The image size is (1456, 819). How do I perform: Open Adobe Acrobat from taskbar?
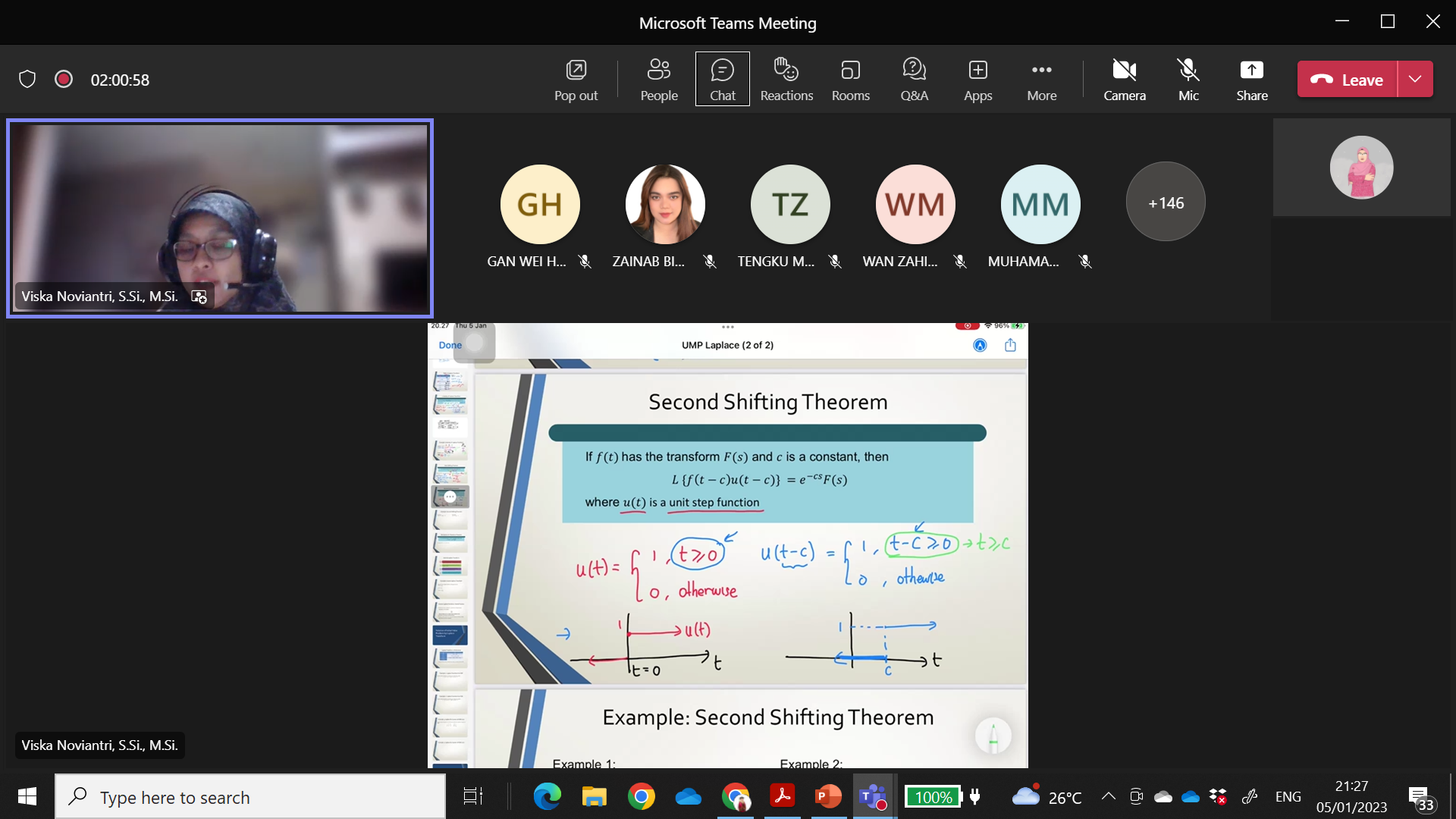click(782, 796)
